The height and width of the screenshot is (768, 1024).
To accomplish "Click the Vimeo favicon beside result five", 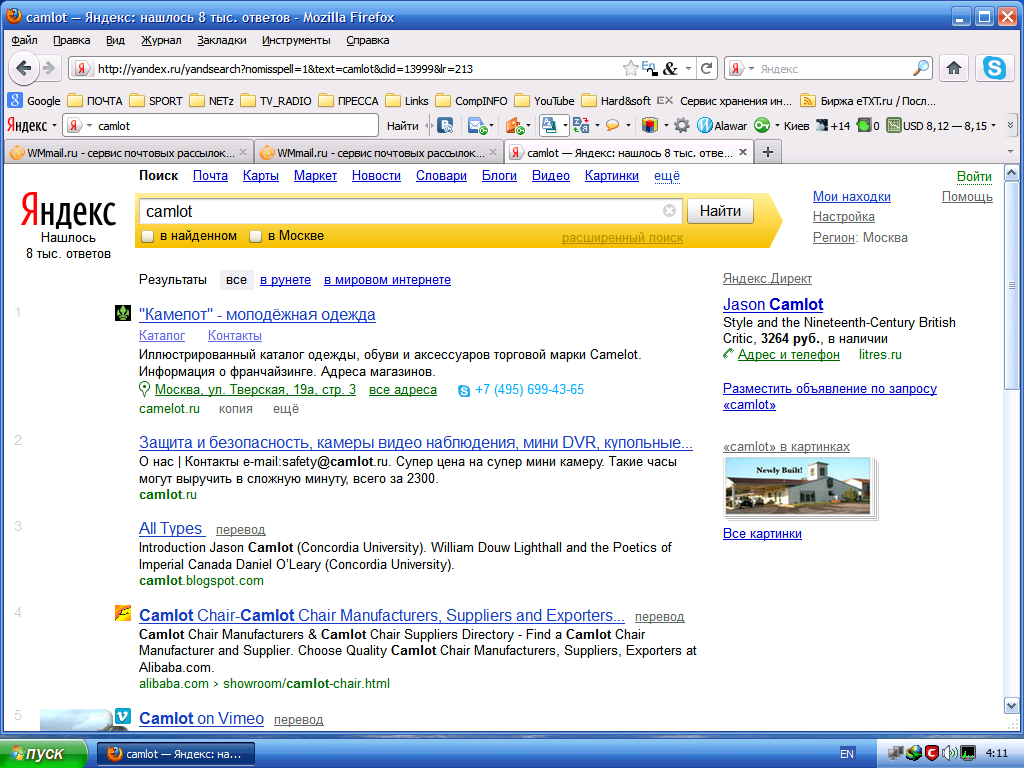I will tap(122, 716).
